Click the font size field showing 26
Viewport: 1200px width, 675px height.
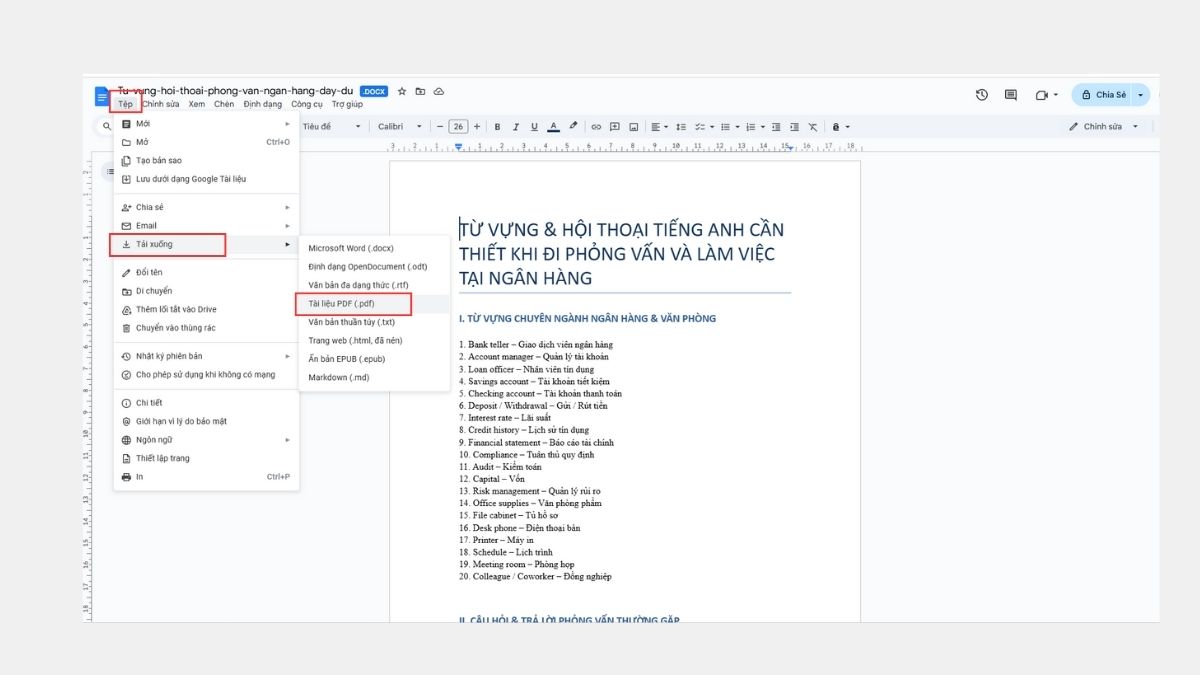(x=458, y=127)
